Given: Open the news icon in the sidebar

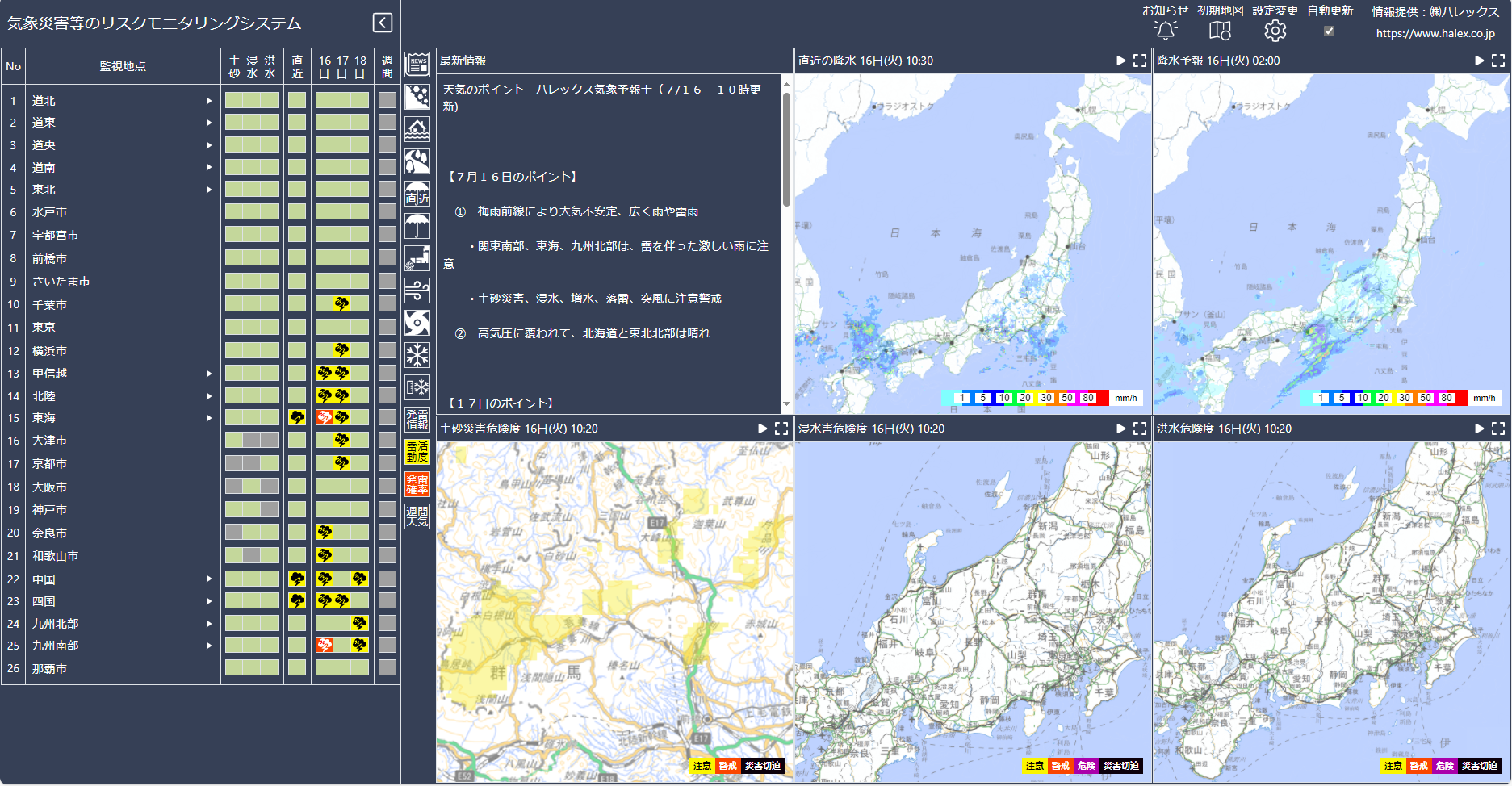Looking at the screenshot, I should point(417,65).
